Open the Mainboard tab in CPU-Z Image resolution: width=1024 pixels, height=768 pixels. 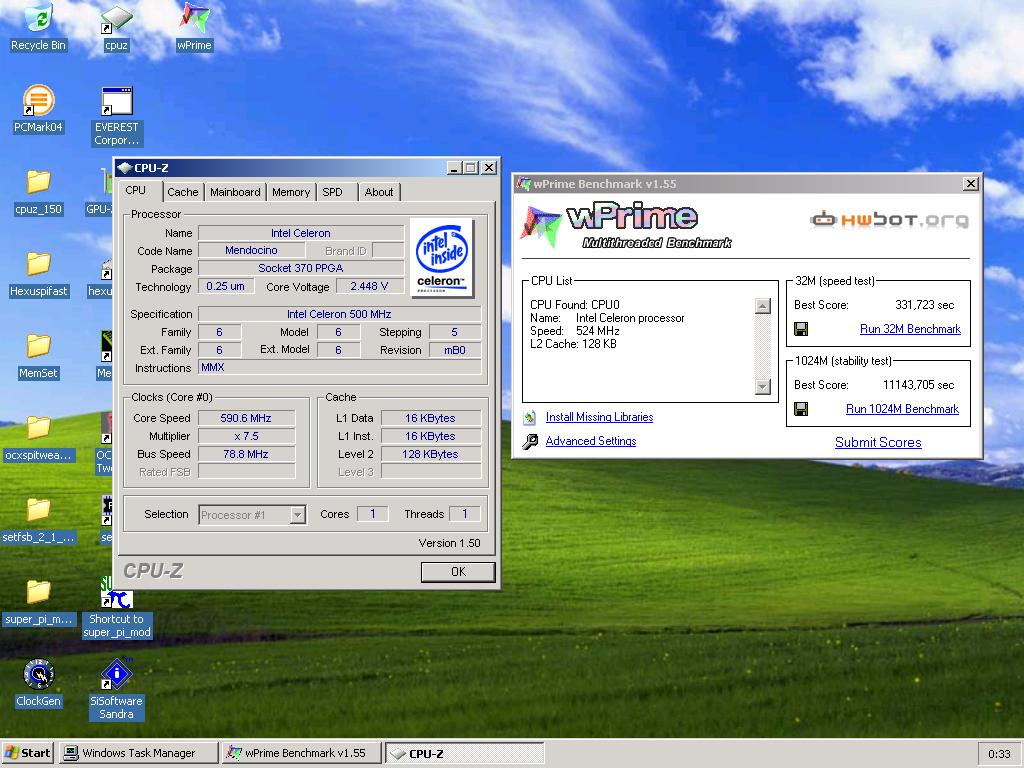[x=235, y=192]
